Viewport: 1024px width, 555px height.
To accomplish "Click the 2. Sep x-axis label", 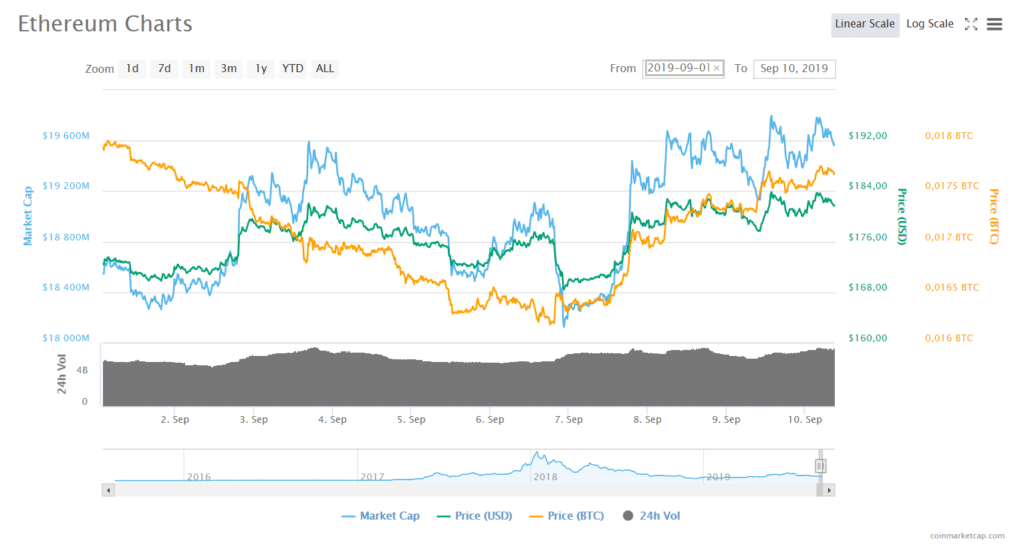I will click(x=175, y=419).
